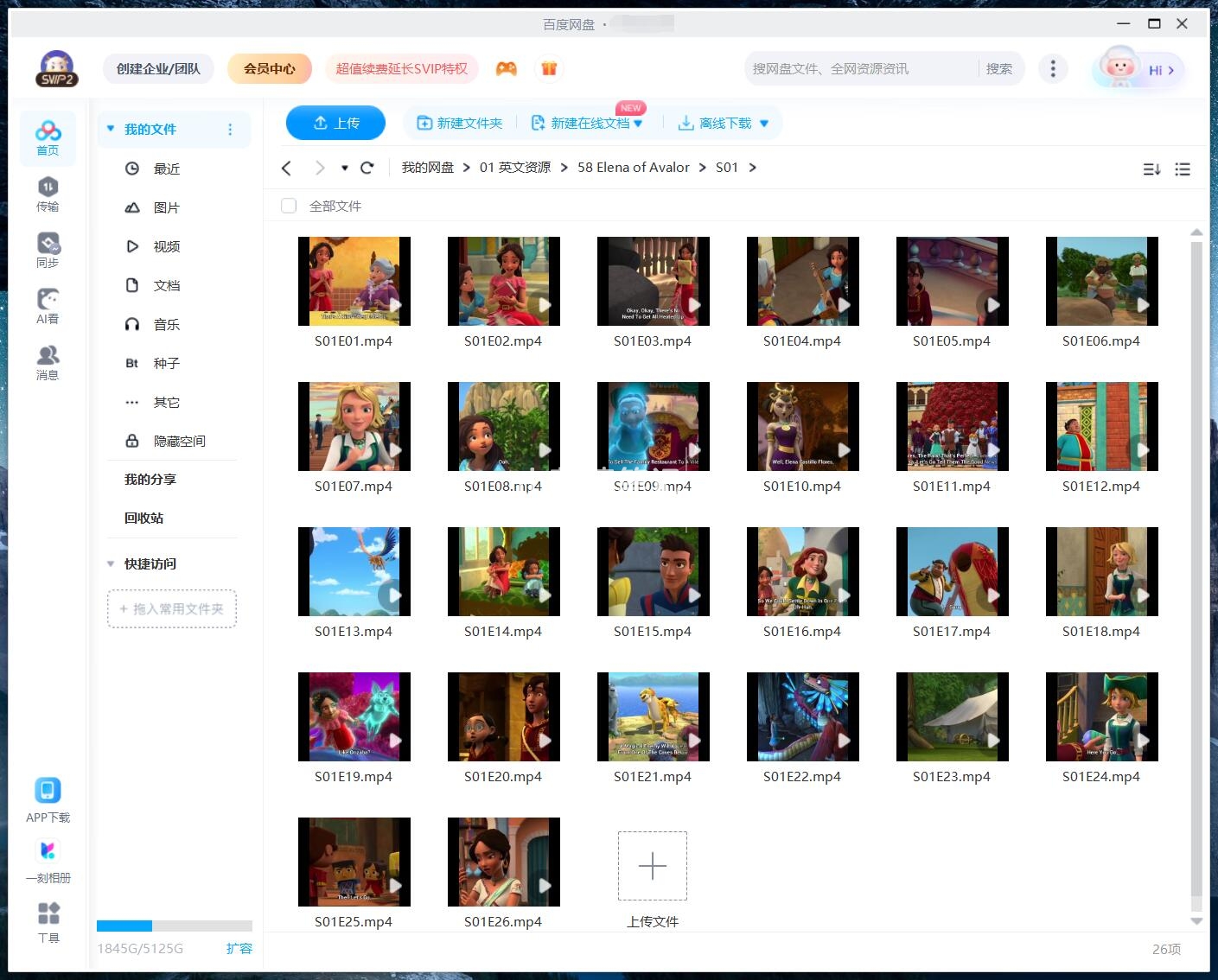Viewport: 1218px width, 980px height.
Task: Select 视频 in the file category list
Action: (166, 246)
